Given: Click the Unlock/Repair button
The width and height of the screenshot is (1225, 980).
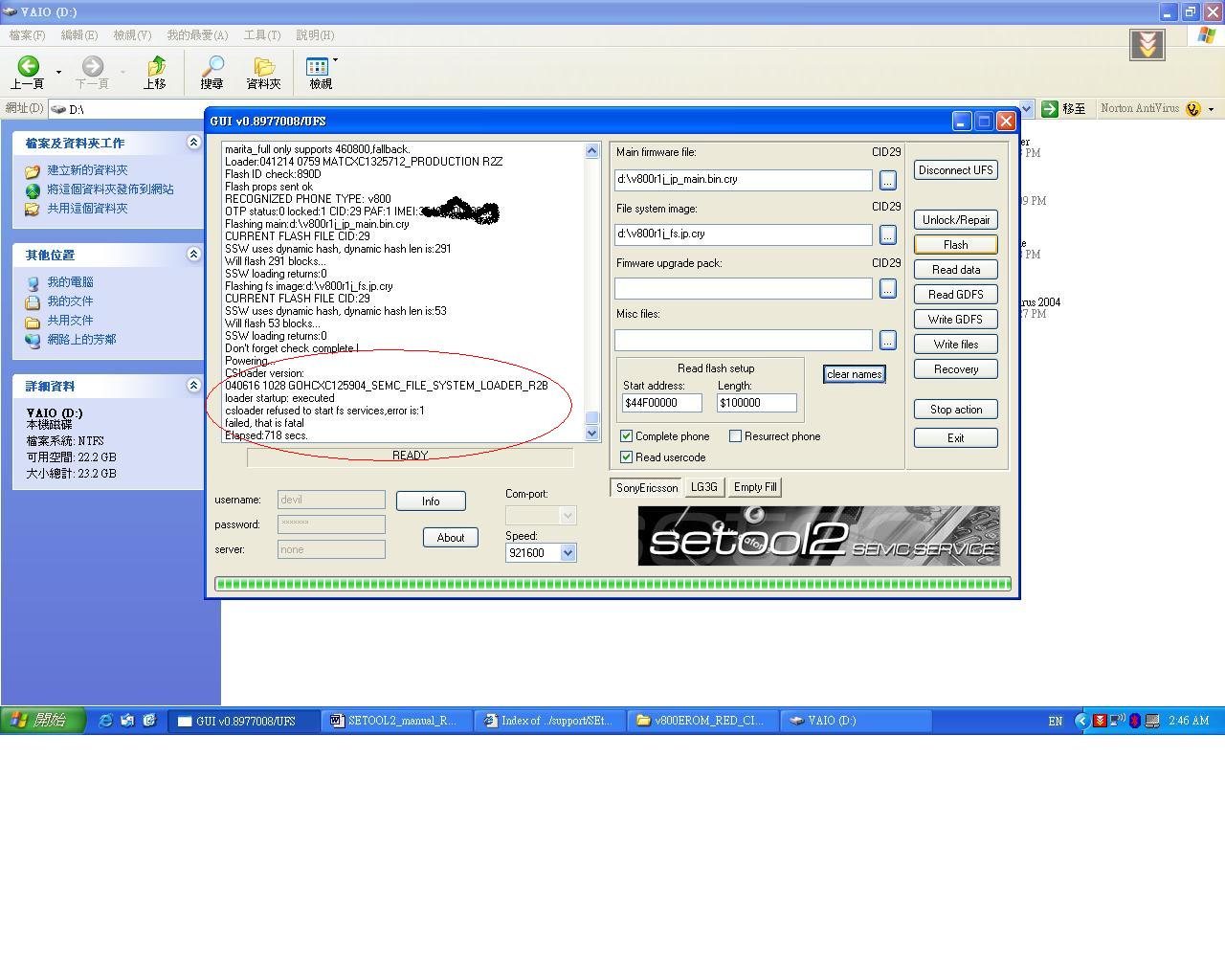Looking at the screenshot, I should point(955,220).
